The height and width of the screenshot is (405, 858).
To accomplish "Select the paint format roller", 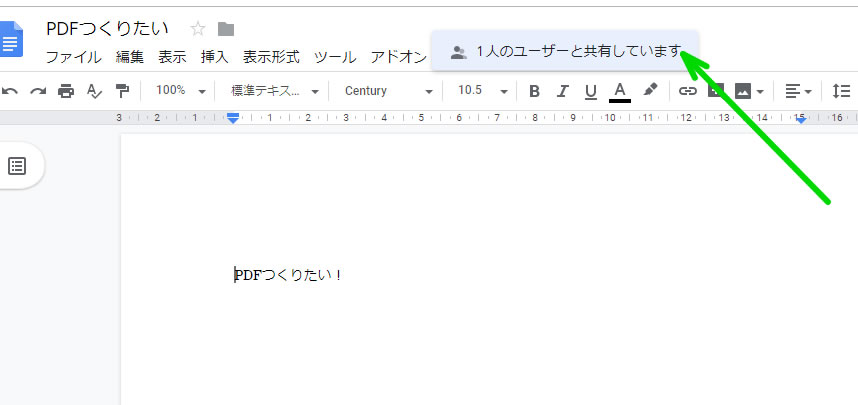I will [x=122, y=91].
